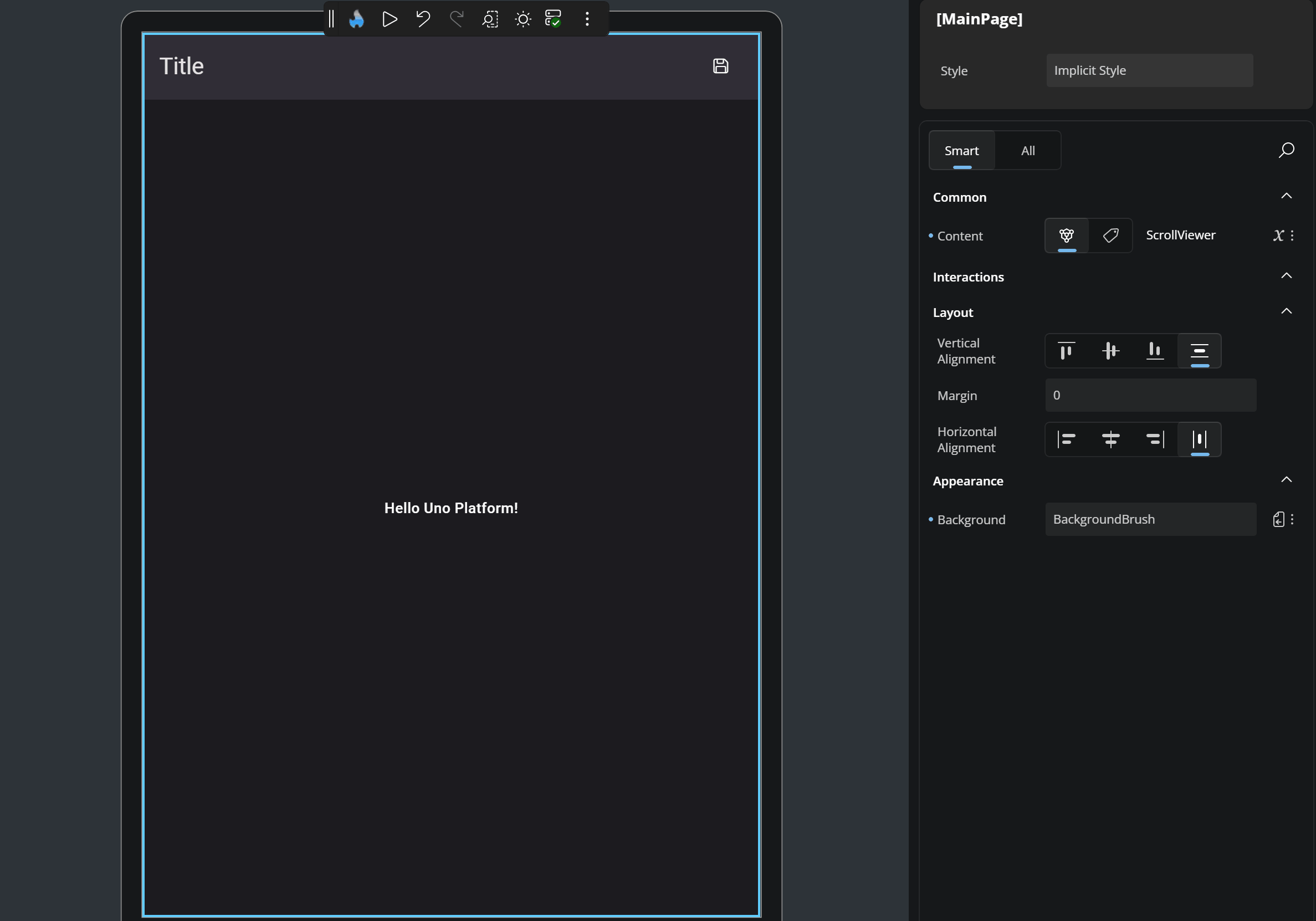Select the element picker tool
The image size is (1316, 921).
[x=490, y=19]
